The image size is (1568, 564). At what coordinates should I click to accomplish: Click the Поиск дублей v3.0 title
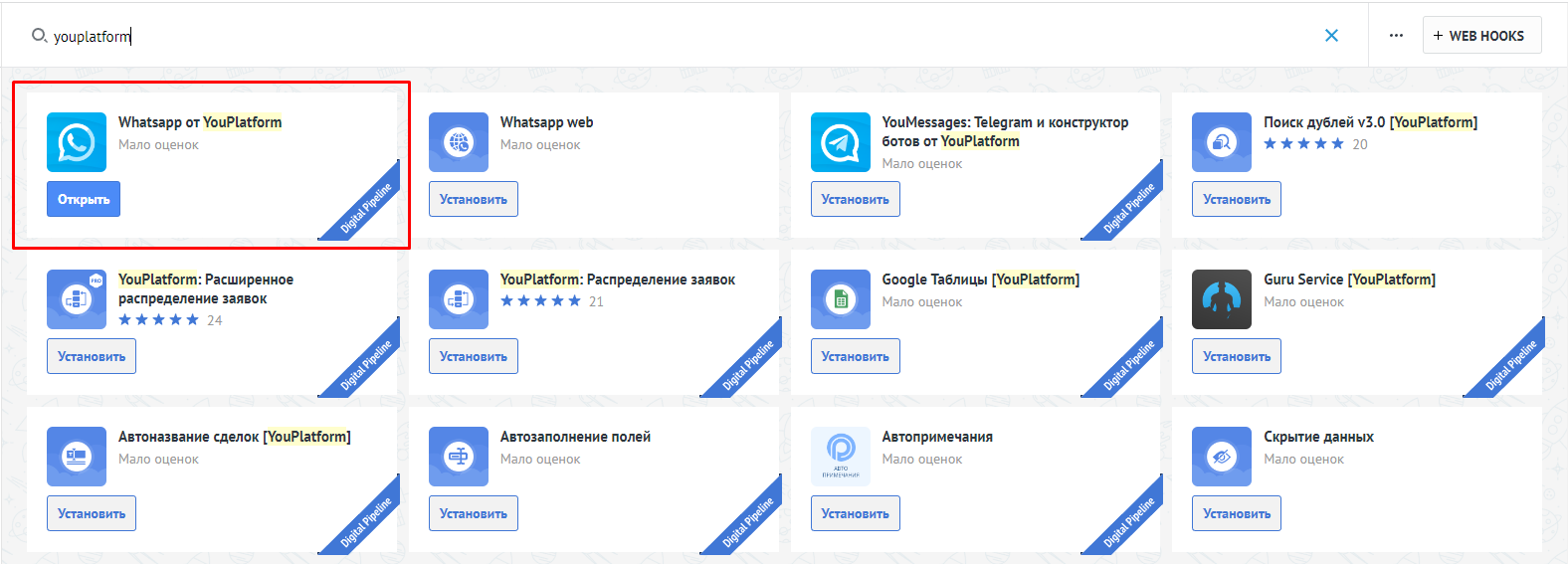pyautogui.click(x=1370, y=122)
